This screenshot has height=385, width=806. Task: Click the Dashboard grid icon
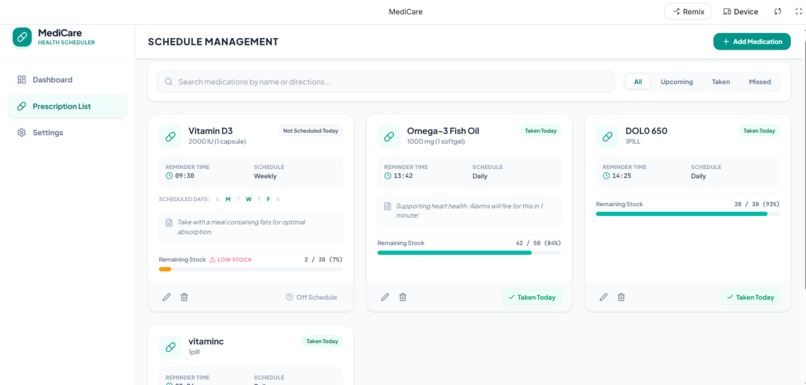pos(22,80)
